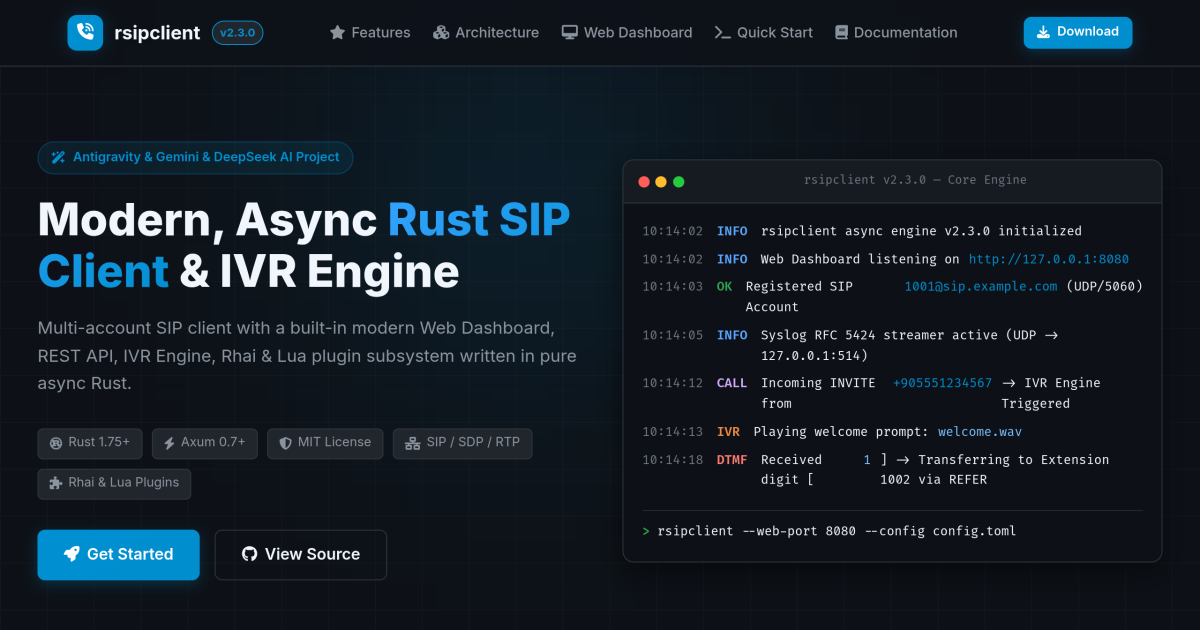1200x630 pixels.
Task: Open the Features nav item
Action: [370, 33]
